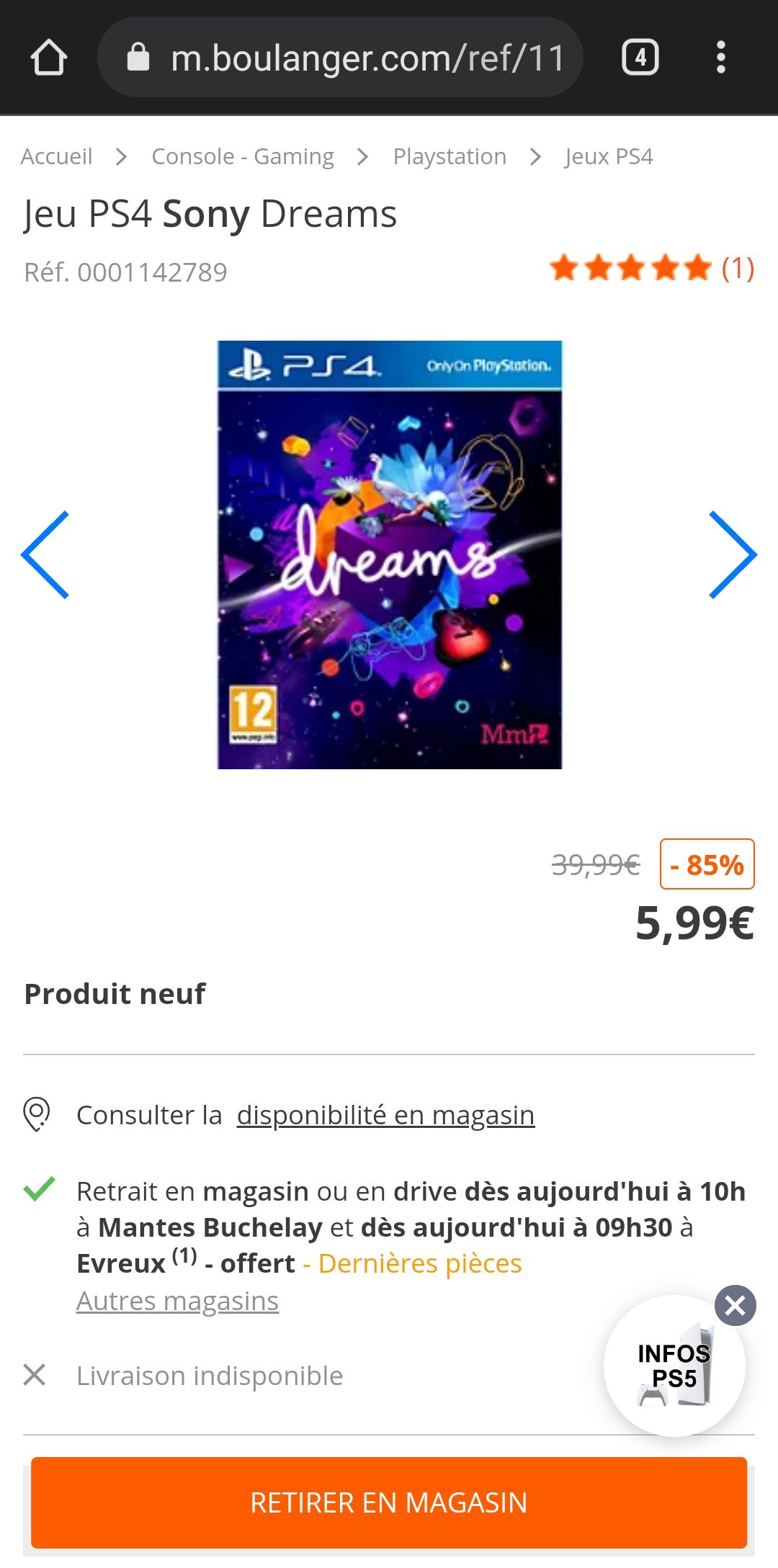This screenshot has height=1568, width=778.
Task: Open the browser tab switcher showing 4
Action: [x=640, y=58]
